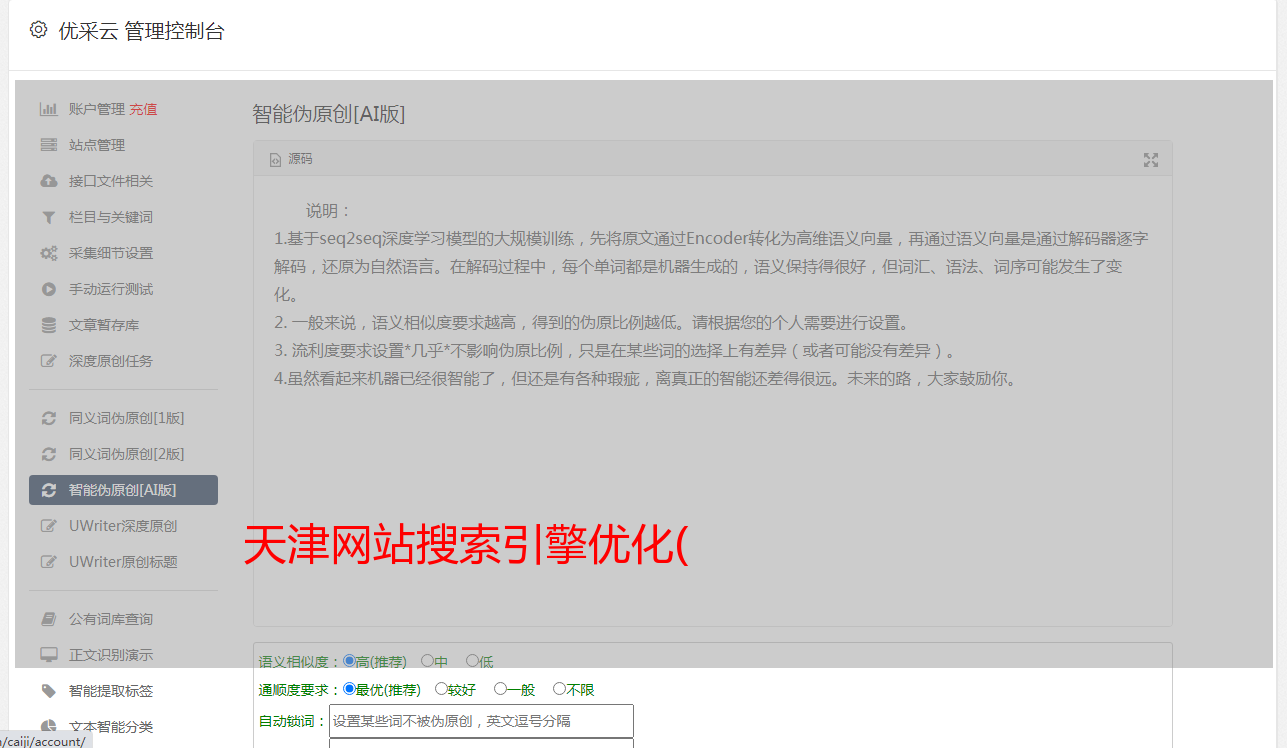This screenshot has height=748, width=1287.
Task: Select 语义相似度 中 radio
Action: 427,661
